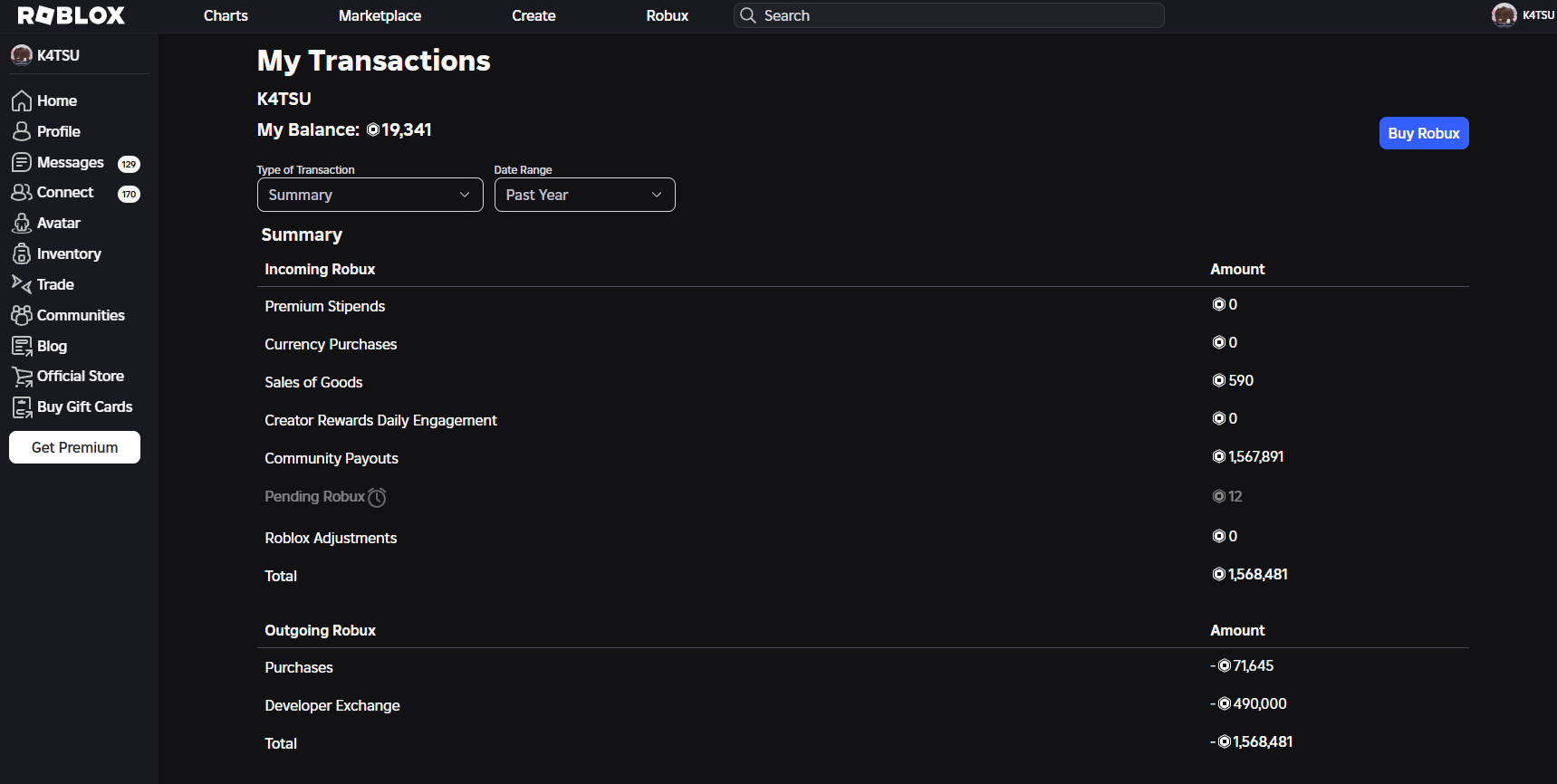Open the Messages icon in sidebar

coord(22,162)
